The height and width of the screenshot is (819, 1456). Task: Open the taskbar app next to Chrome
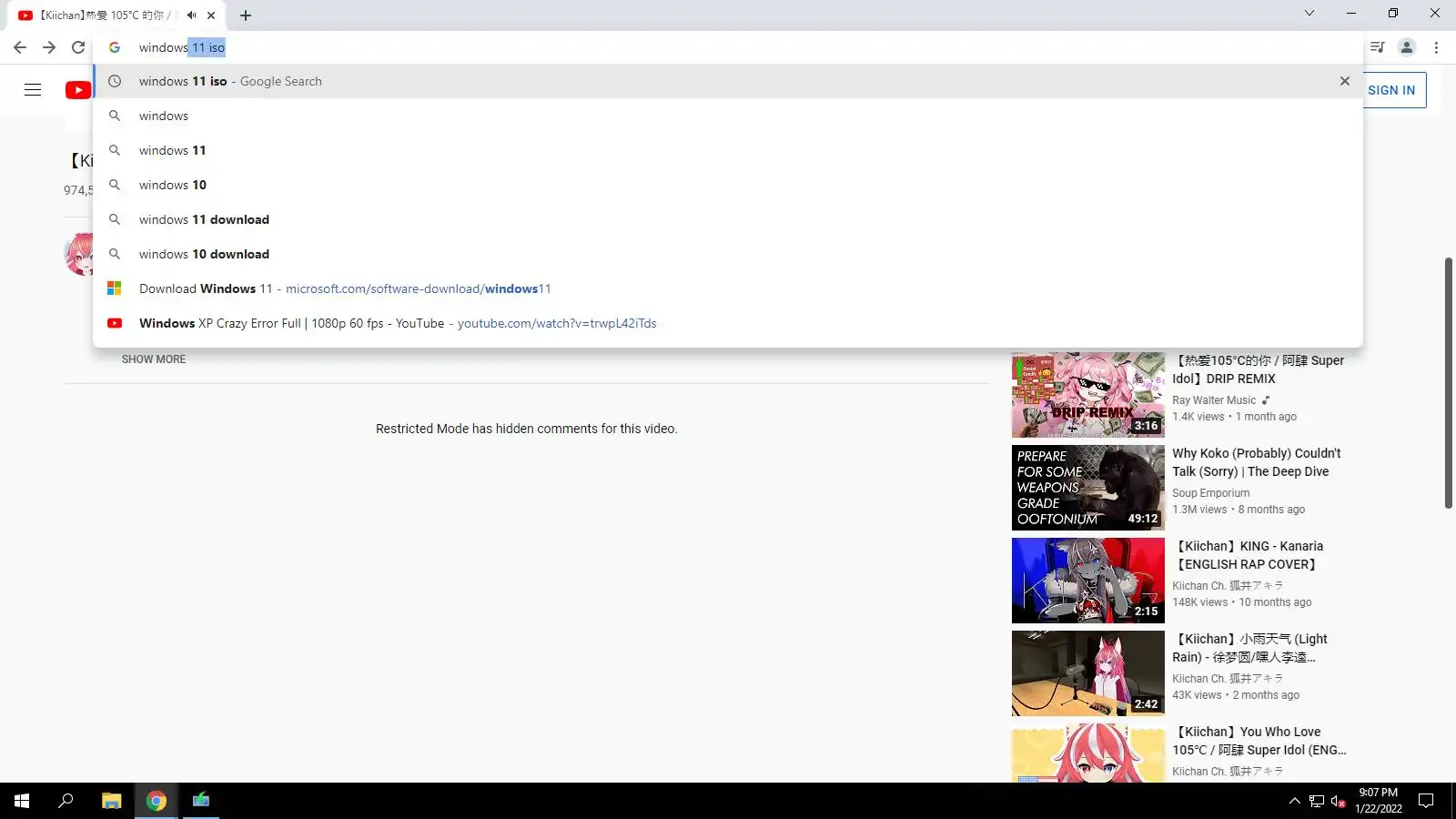(x=201, y=801)
